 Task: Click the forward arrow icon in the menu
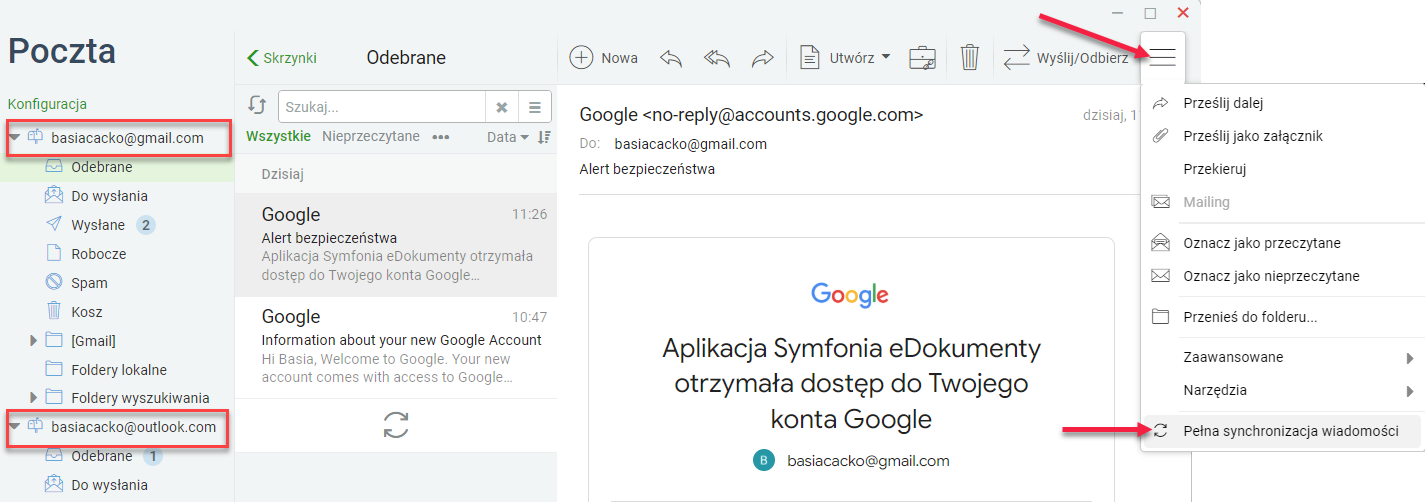[x=1161, y=103]
